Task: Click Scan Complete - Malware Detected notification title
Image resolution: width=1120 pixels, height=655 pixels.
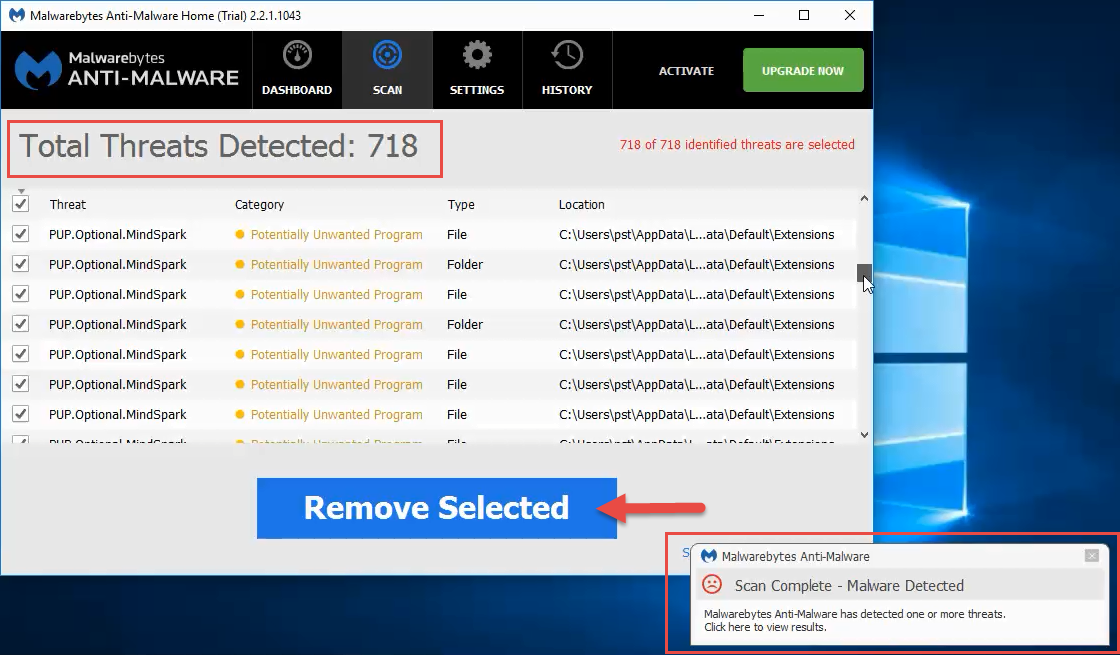Action: tap(849, 586)
